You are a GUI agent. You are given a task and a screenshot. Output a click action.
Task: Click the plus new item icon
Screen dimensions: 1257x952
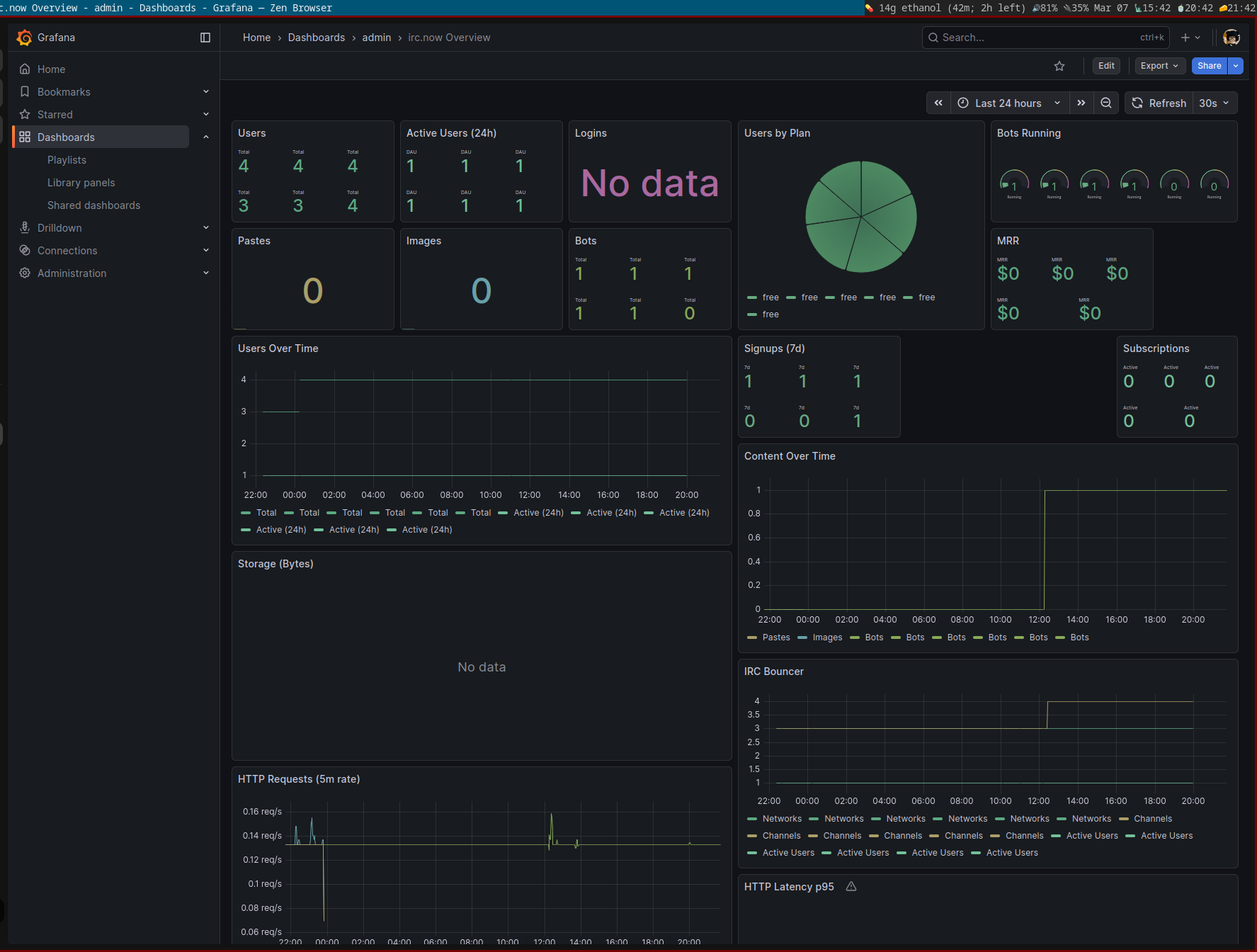click(x=1185, y=38)
